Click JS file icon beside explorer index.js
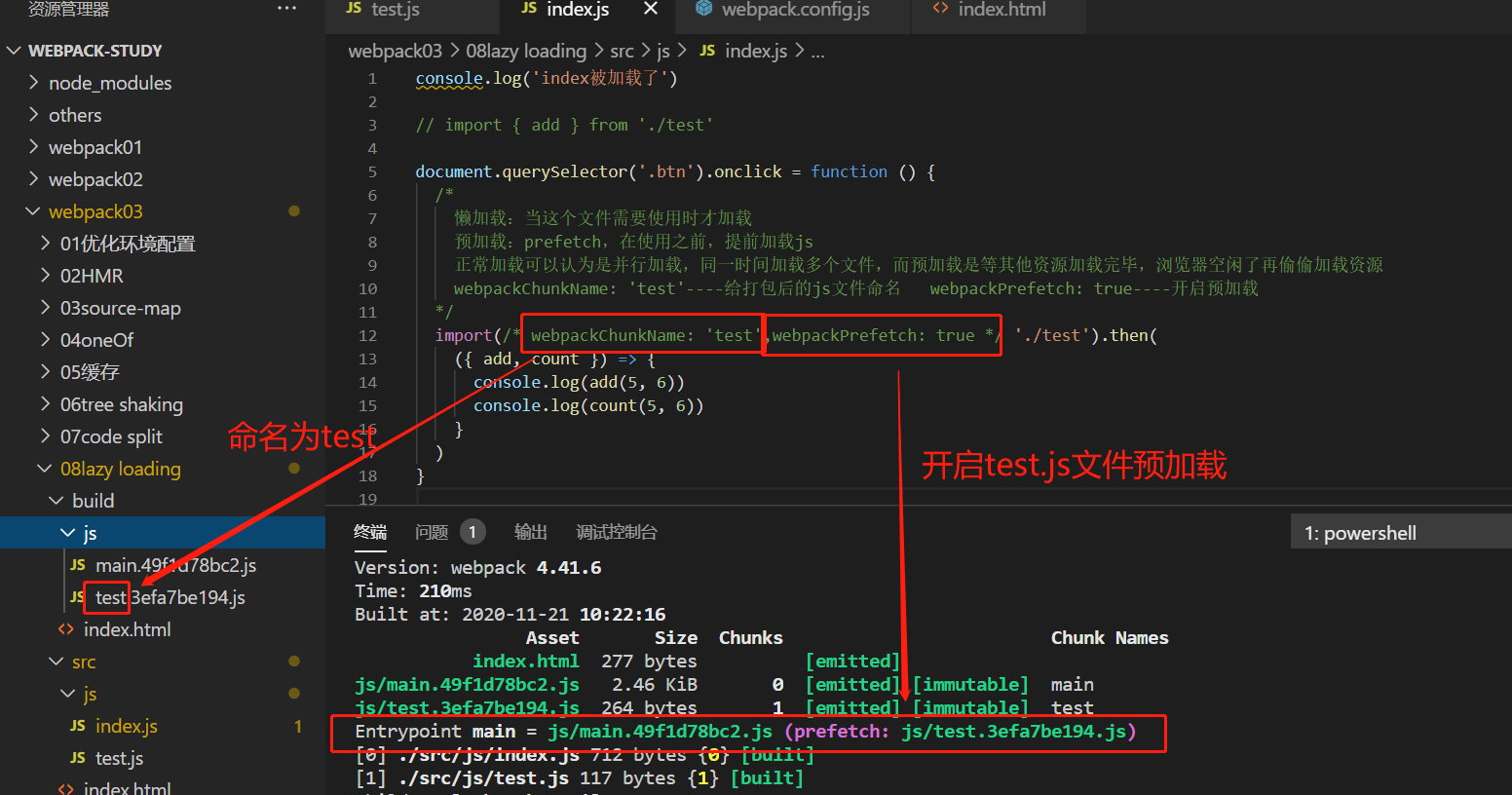Screen dimensions: 1512x795 pos(78,726)
